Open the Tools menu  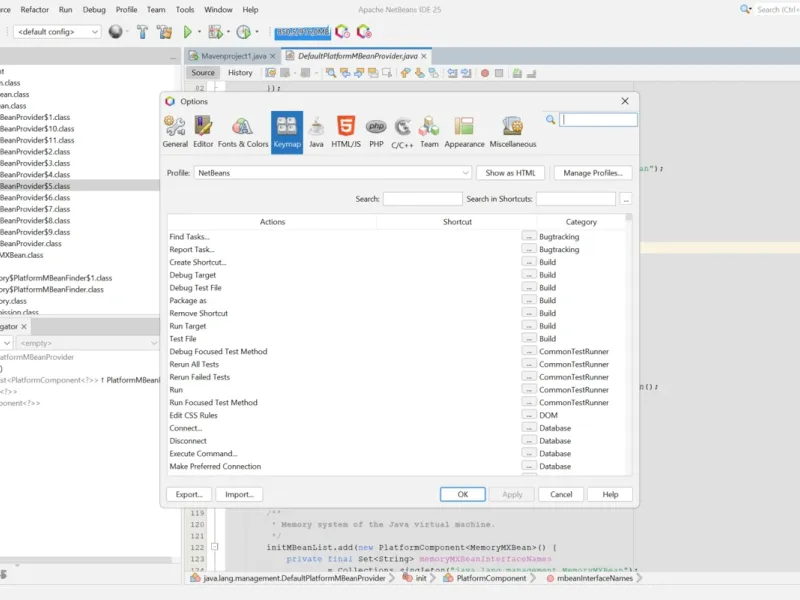point(185,10)
